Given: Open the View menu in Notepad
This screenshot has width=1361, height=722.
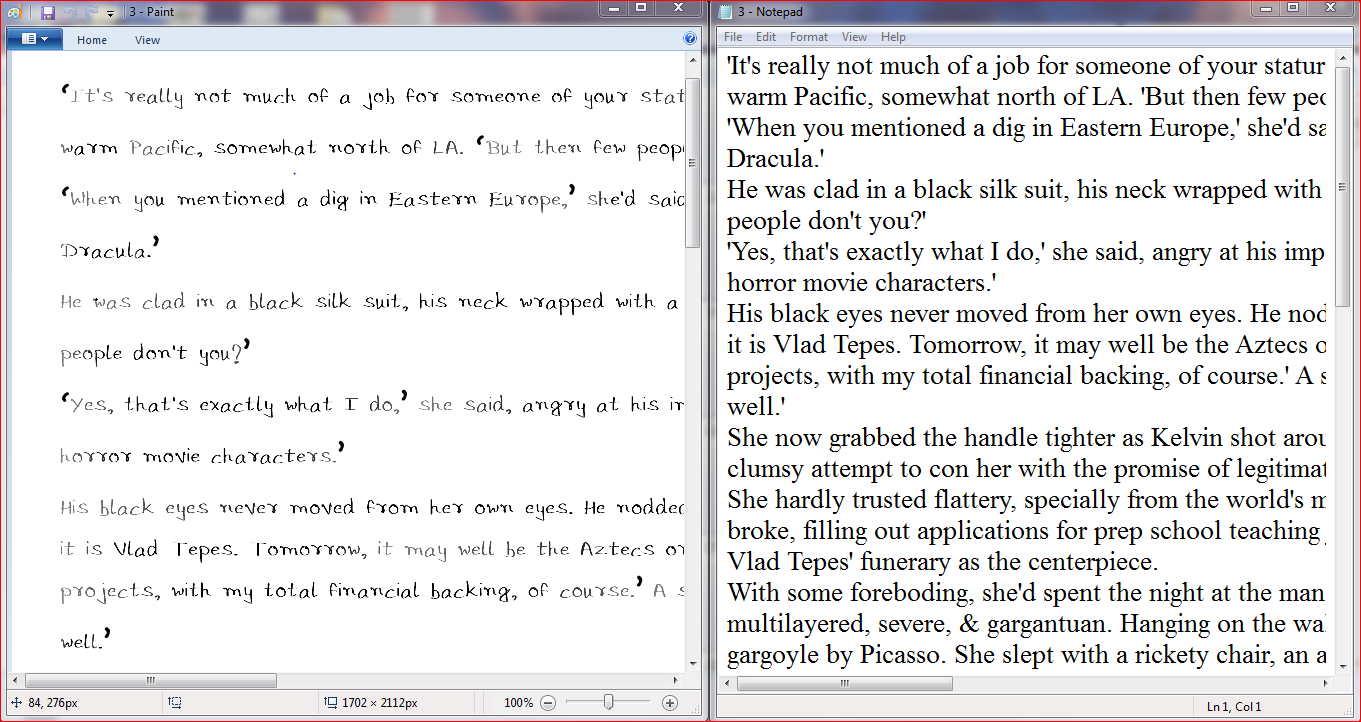Looking at the screenshot, I should (x=854, y=37).
